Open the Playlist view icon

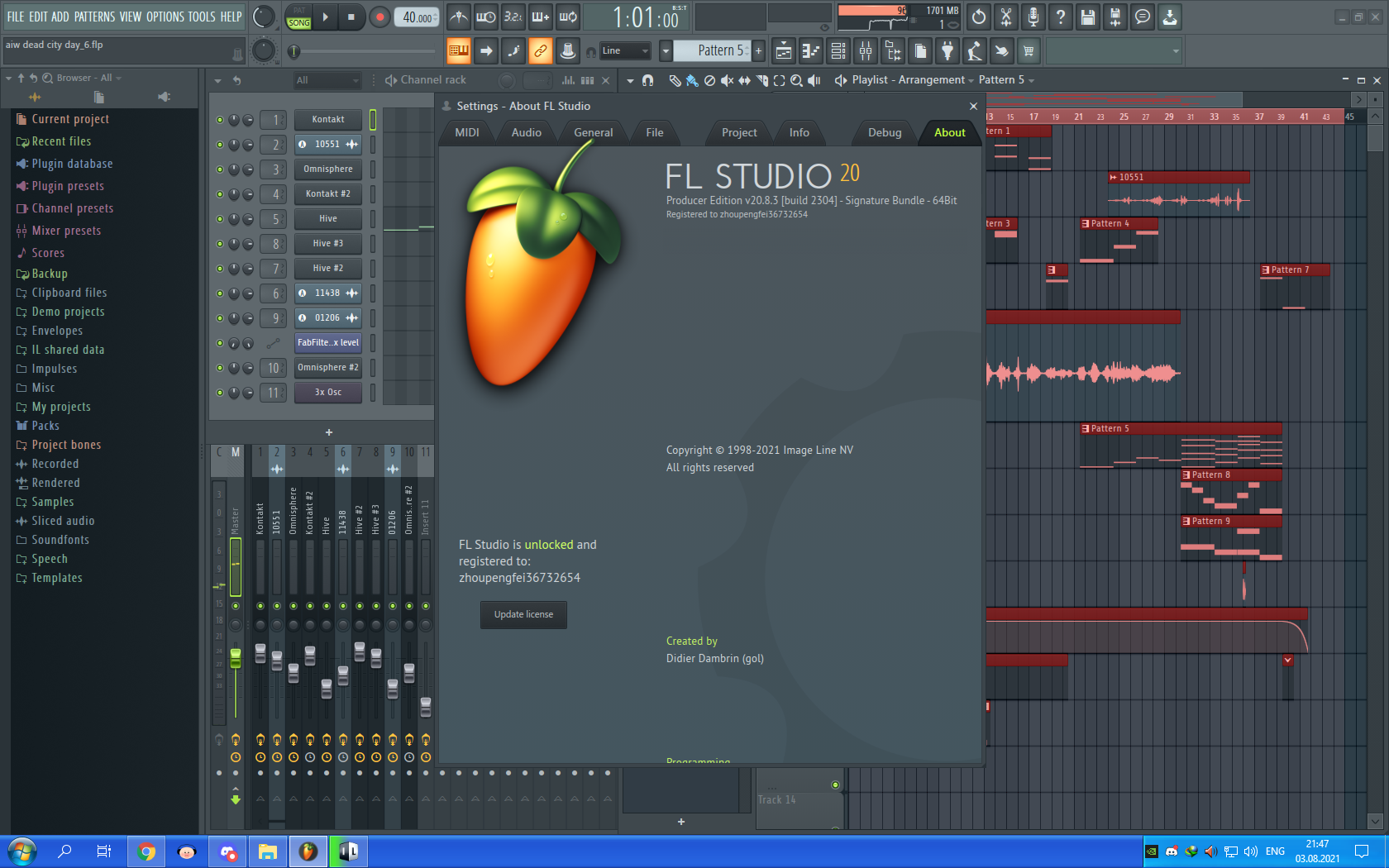[x=784, y=51]
